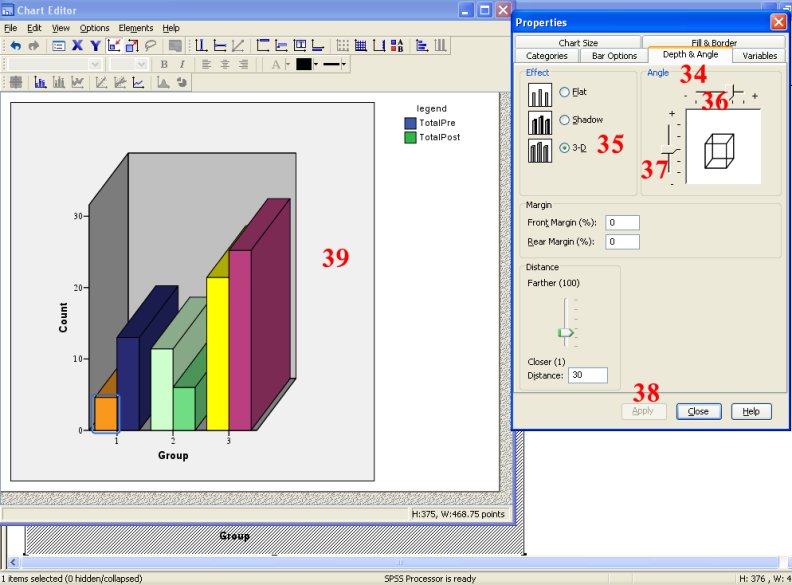
Task: Open the Edit menu
Action: coord(34,28)
